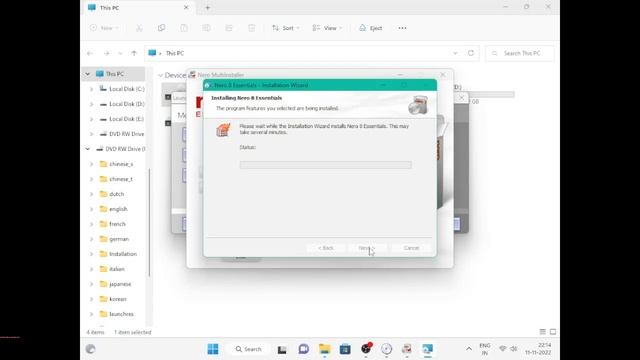Click the installation progress bar

click(x=326, y=165)
